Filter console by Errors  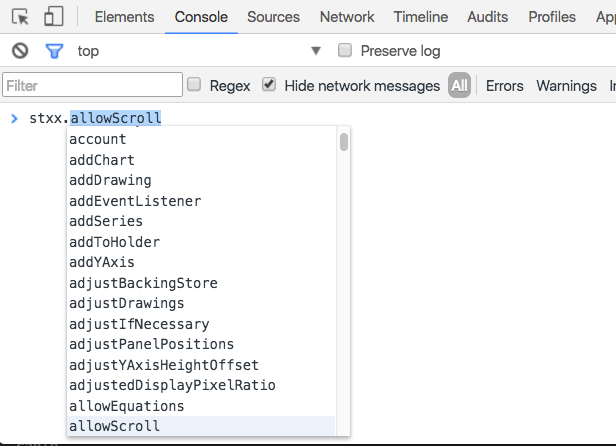(504, 86)
